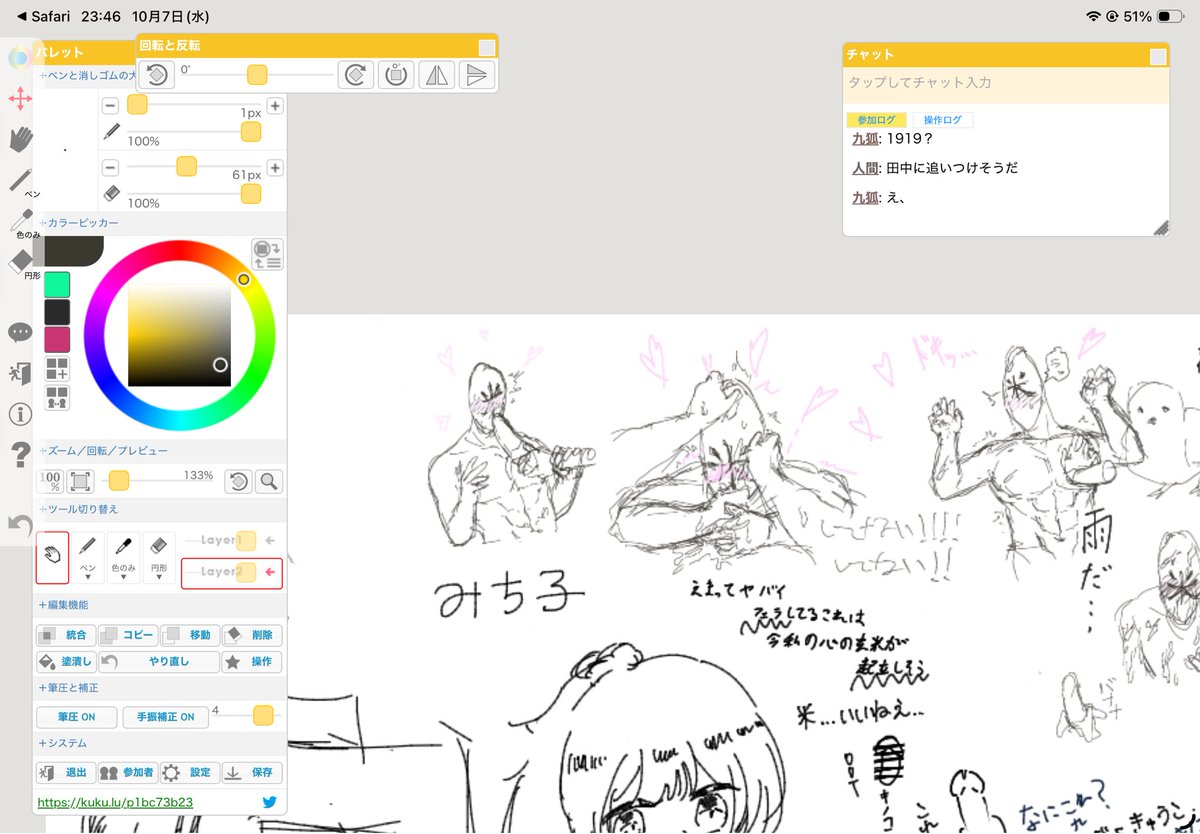Click the rotation angle slider handle
The image size is (1200, 834).
(x=257, y=74)
